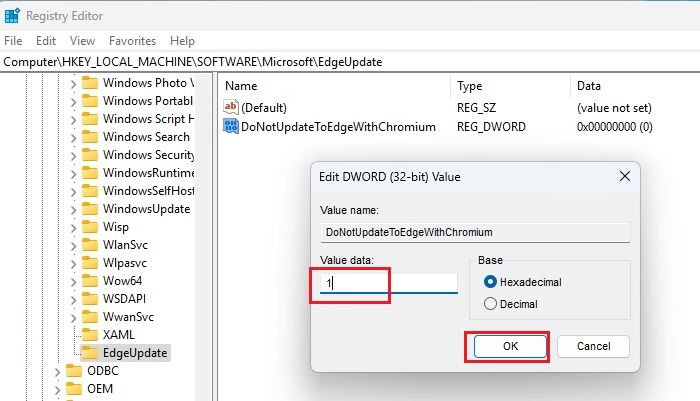Image resolution: width=700 pixels, height=401 pixels.
Task: Expand the Wow64 tree node
Action: pyautogui.click(x=73, y=281)
